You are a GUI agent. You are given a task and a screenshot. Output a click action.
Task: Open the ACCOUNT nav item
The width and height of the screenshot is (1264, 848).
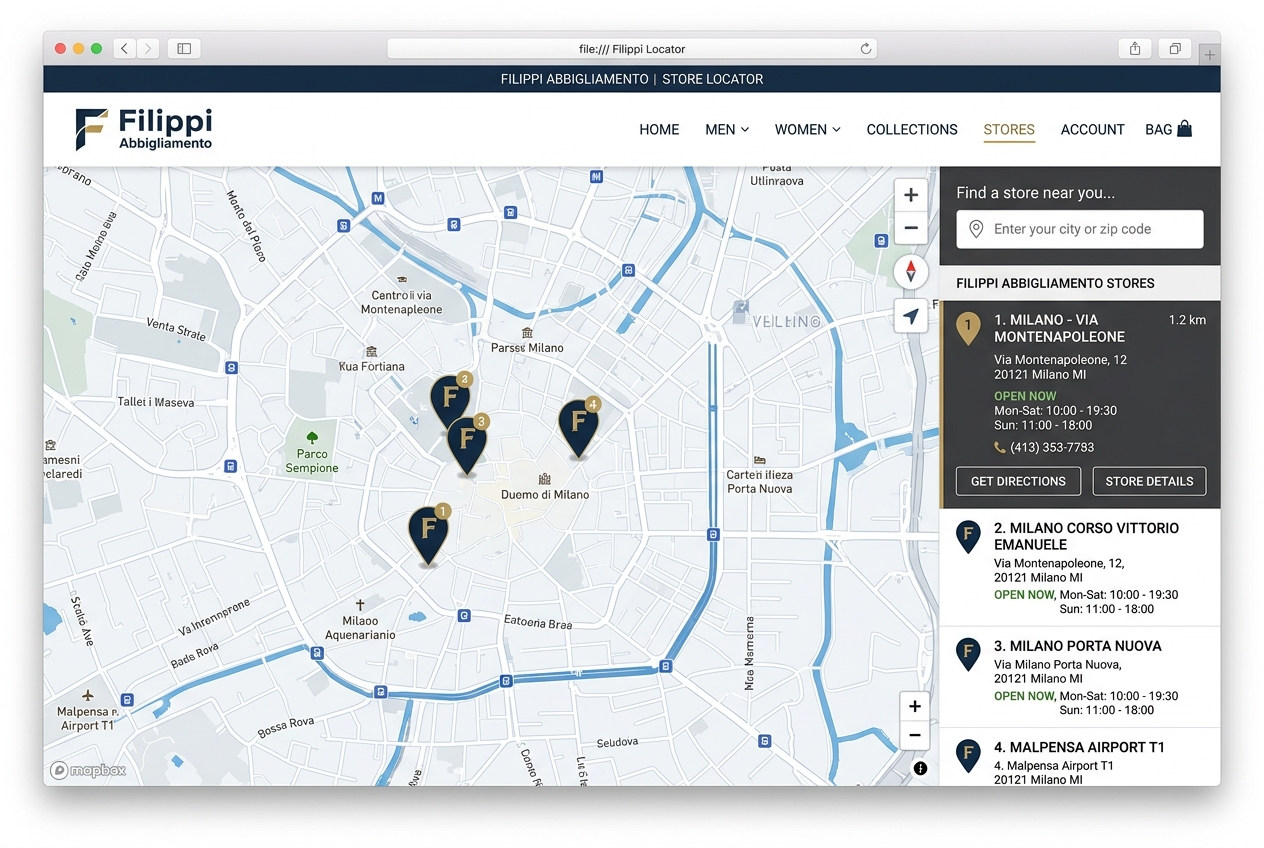pyautogui.click(x=1093, y=129)
